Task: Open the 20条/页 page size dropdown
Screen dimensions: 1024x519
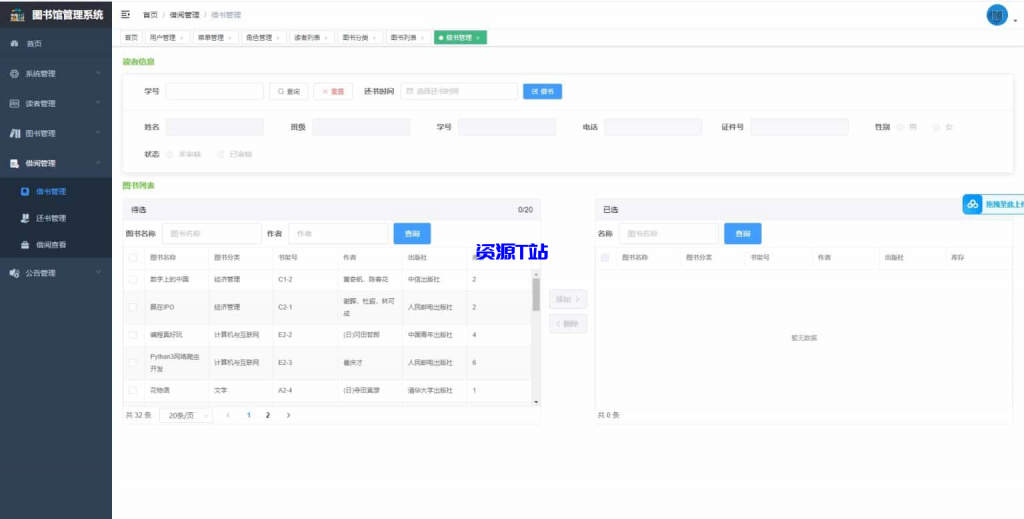Action: [x=186, y=415]
